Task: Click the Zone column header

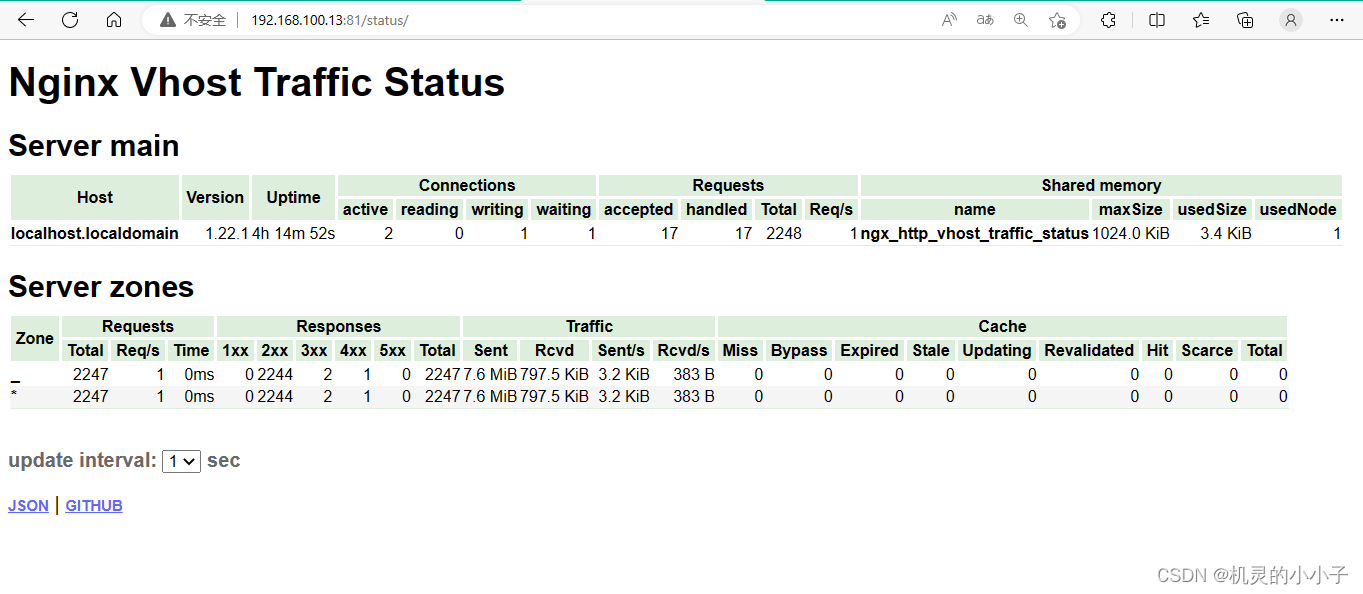Action: point(35,338)
